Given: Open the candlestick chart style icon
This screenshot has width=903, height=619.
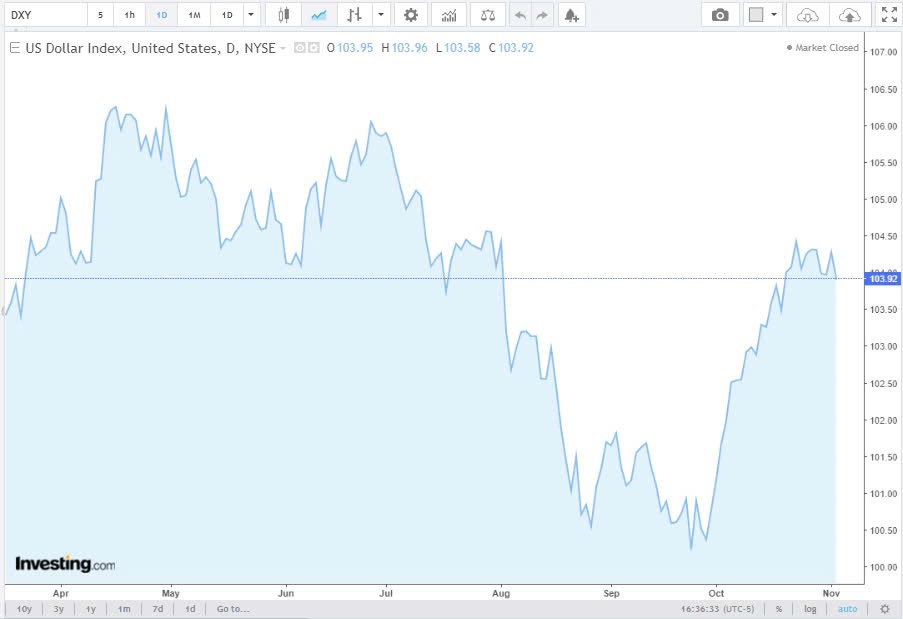Looking at the screenshot, I should click(283, 14).
